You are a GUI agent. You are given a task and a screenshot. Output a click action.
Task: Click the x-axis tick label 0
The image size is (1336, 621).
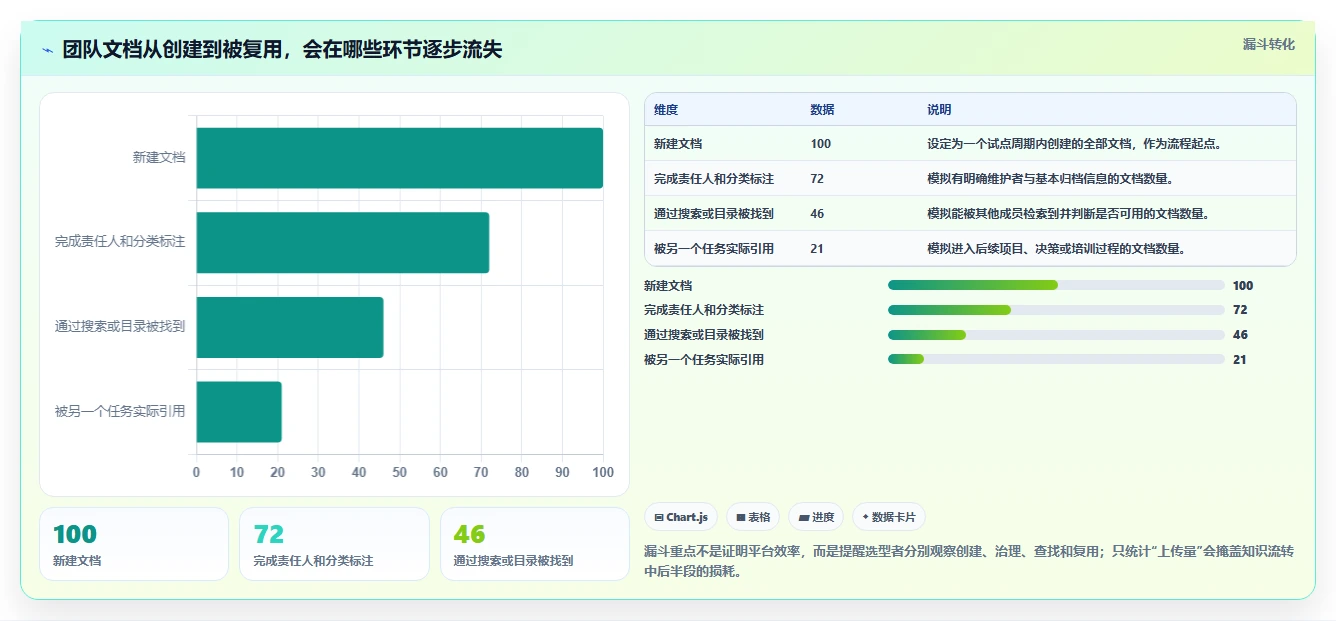point(196,472)
